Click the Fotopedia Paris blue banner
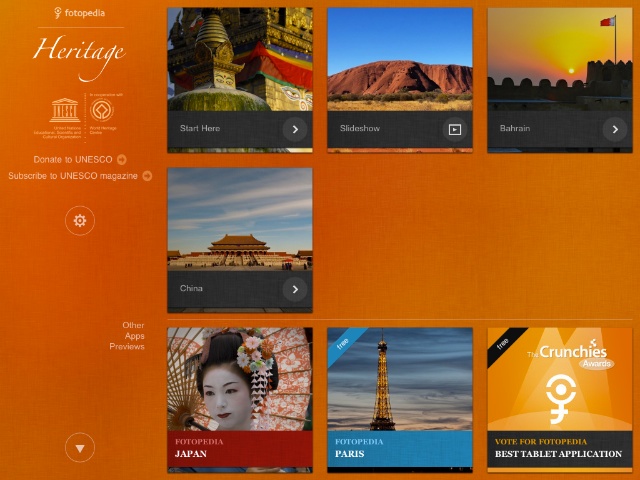The height and width of the screenshot is (480, 640). [400, 449]
